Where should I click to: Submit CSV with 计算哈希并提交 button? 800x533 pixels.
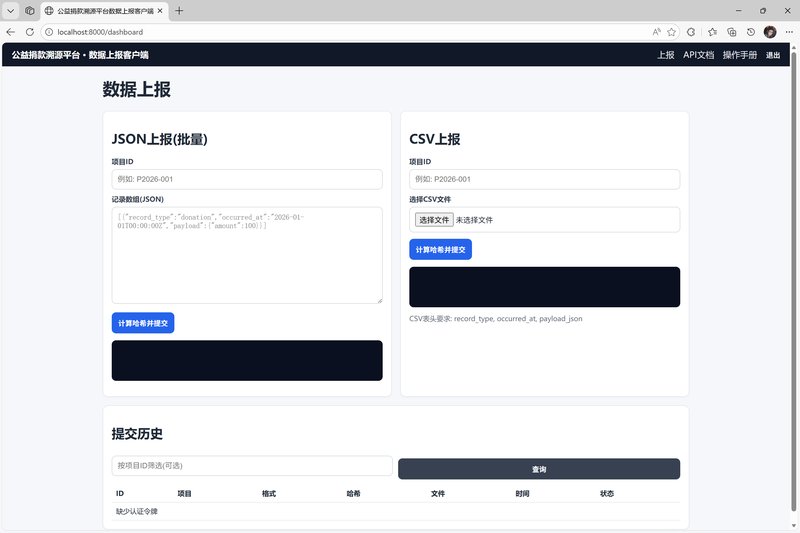[x=440, y=249]
